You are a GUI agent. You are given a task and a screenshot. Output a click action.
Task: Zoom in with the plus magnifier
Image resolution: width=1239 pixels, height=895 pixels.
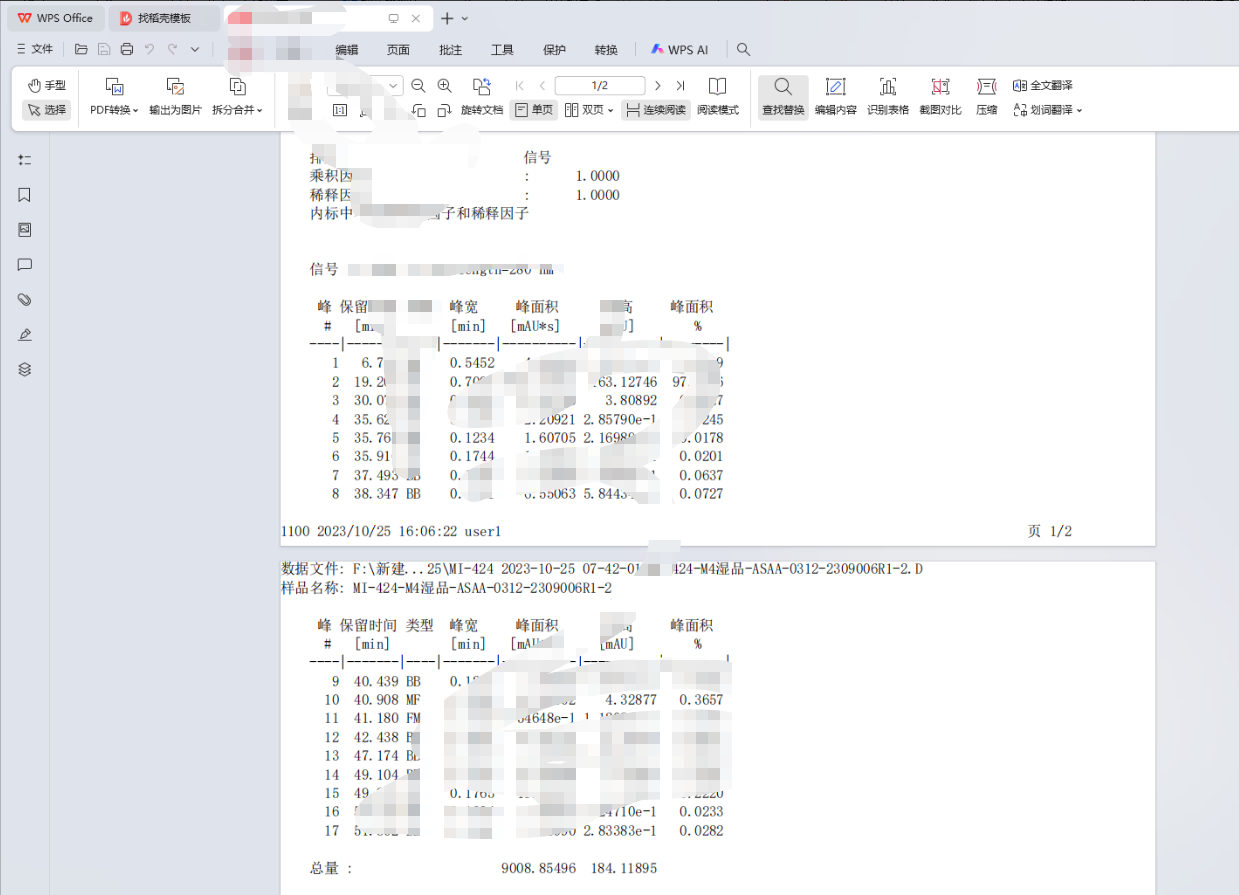point(445,86)
